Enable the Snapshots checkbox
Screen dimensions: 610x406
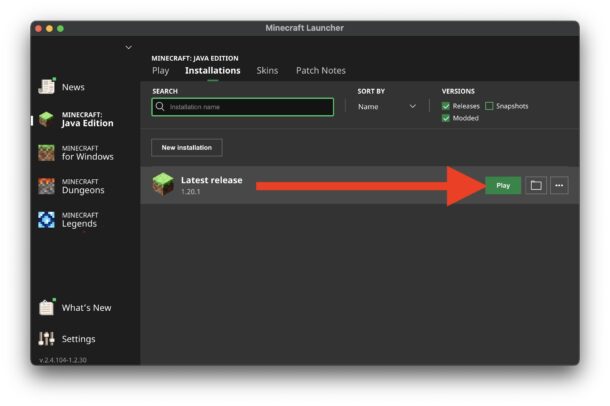(x=489, y=106)
